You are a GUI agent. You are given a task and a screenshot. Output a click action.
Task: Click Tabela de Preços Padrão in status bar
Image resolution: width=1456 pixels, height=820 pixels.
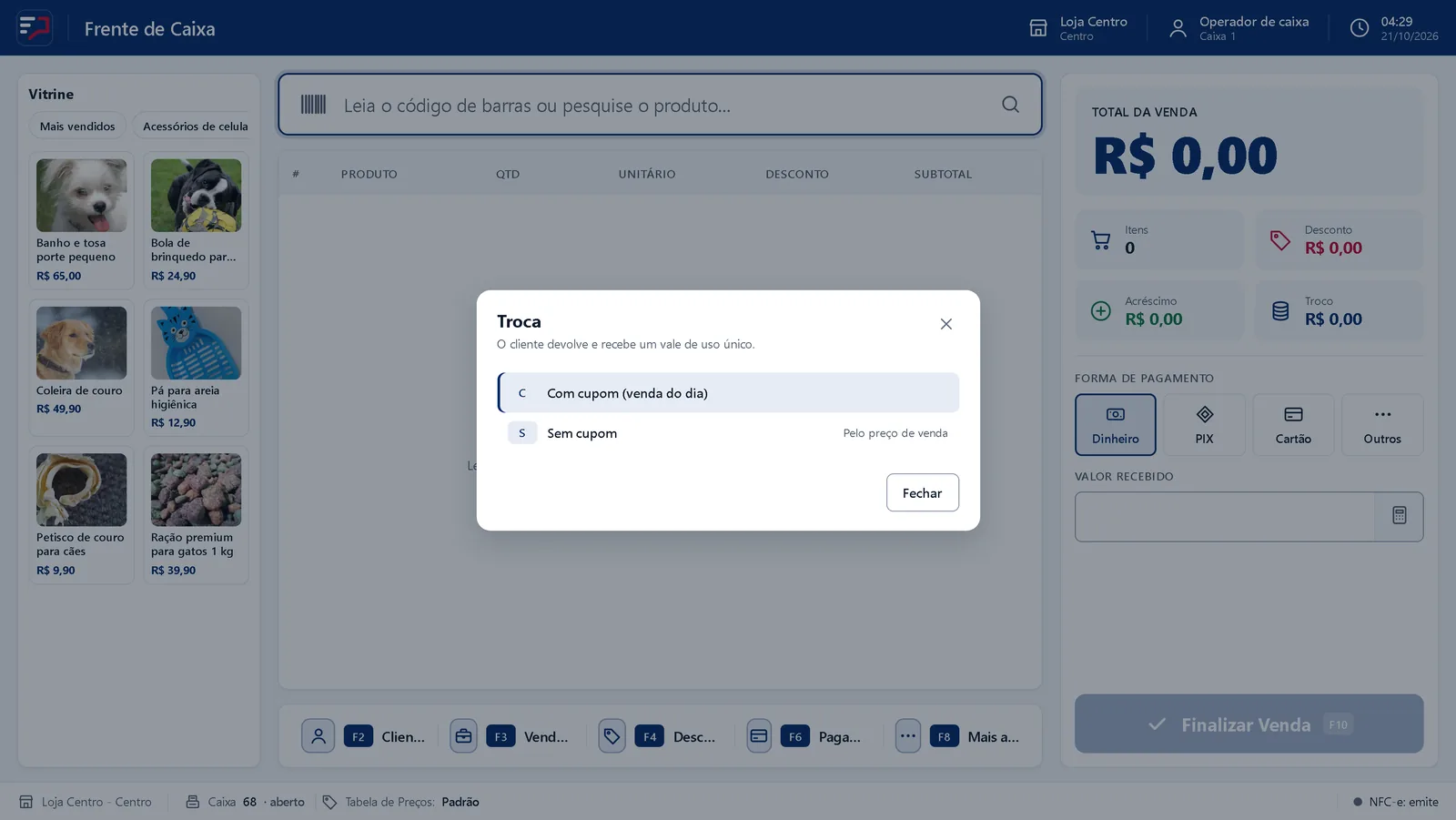(x=400, y=802)
